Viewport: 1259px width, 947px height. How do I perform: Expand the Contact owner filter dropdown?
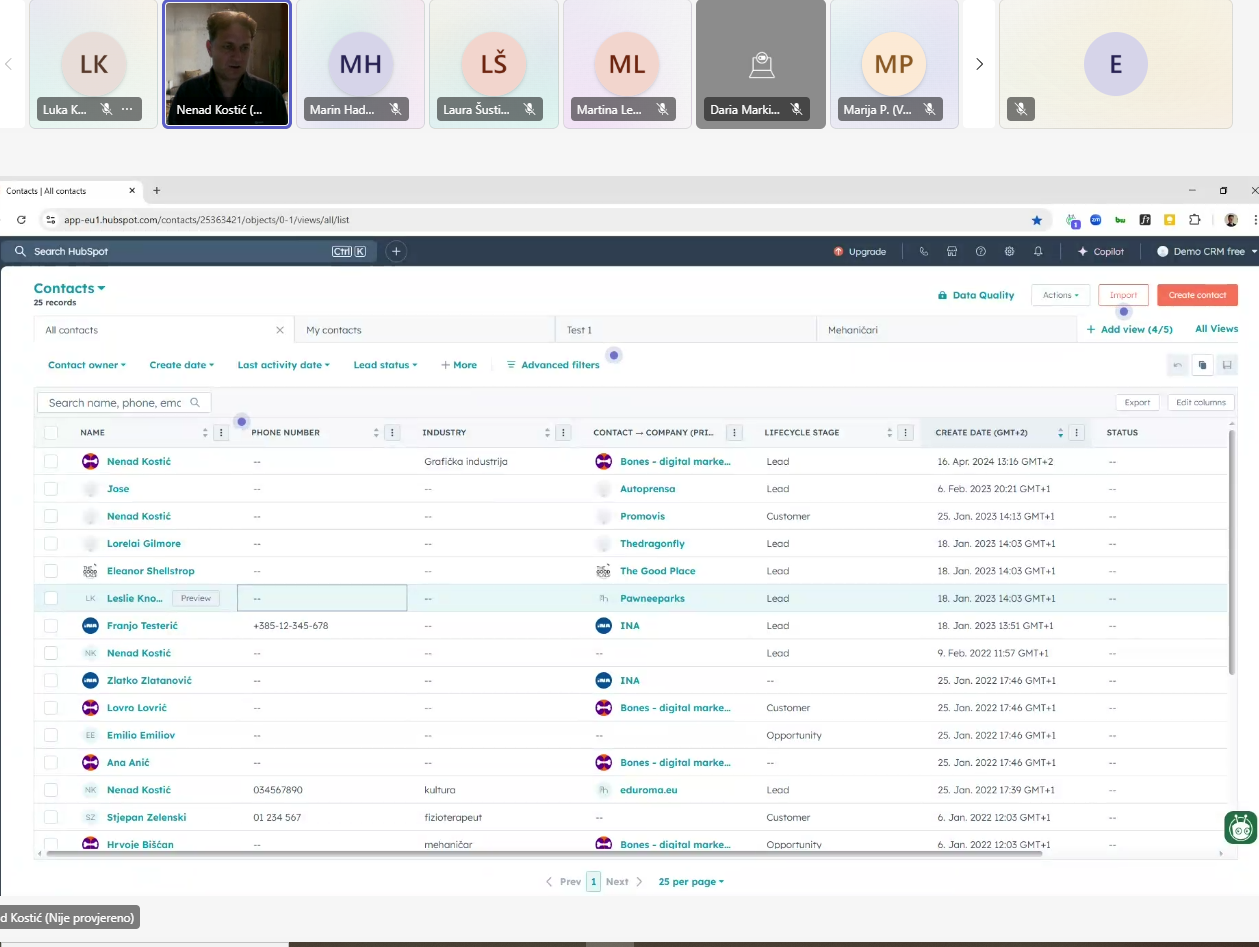point(87,365)
